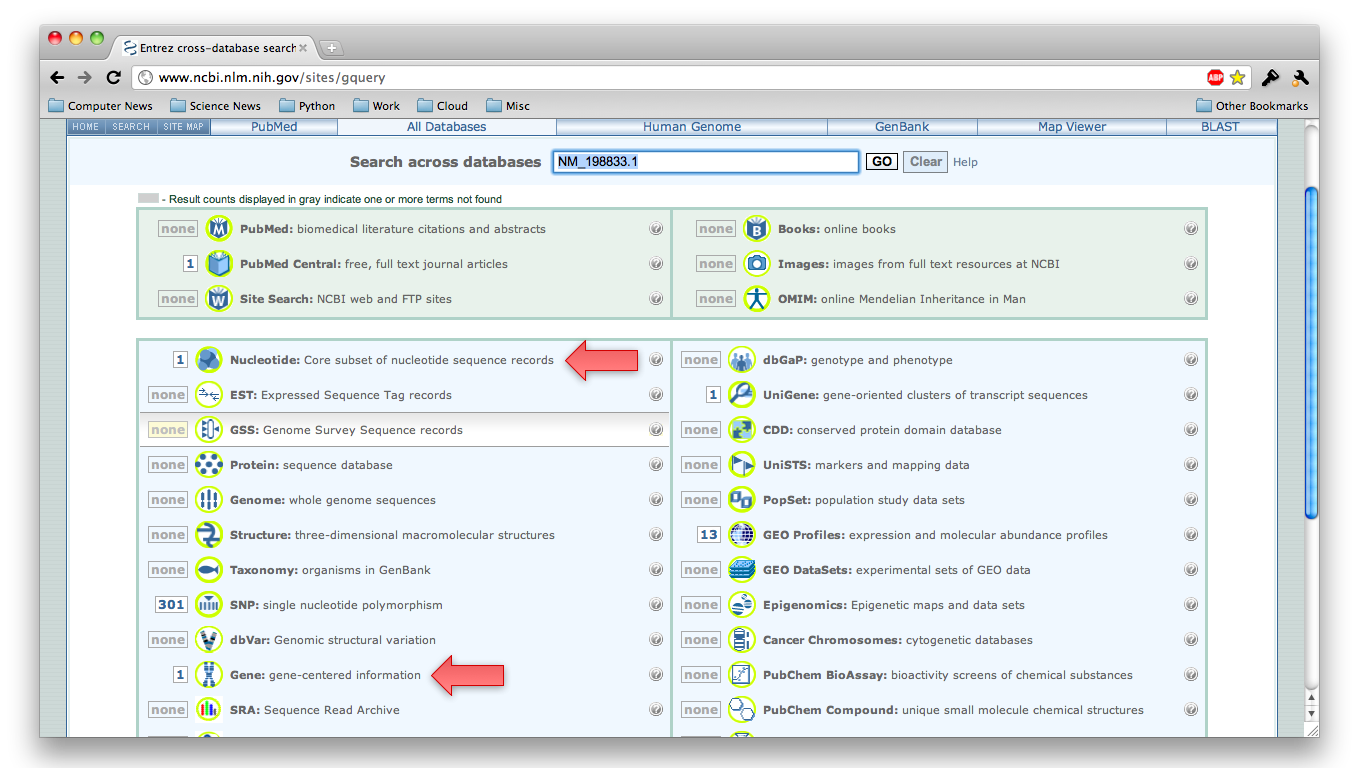Image resolution: width=1359 pixels, height=768 pixels.
Task: Show help for the Nucleotide row
Action: [656, 360]
